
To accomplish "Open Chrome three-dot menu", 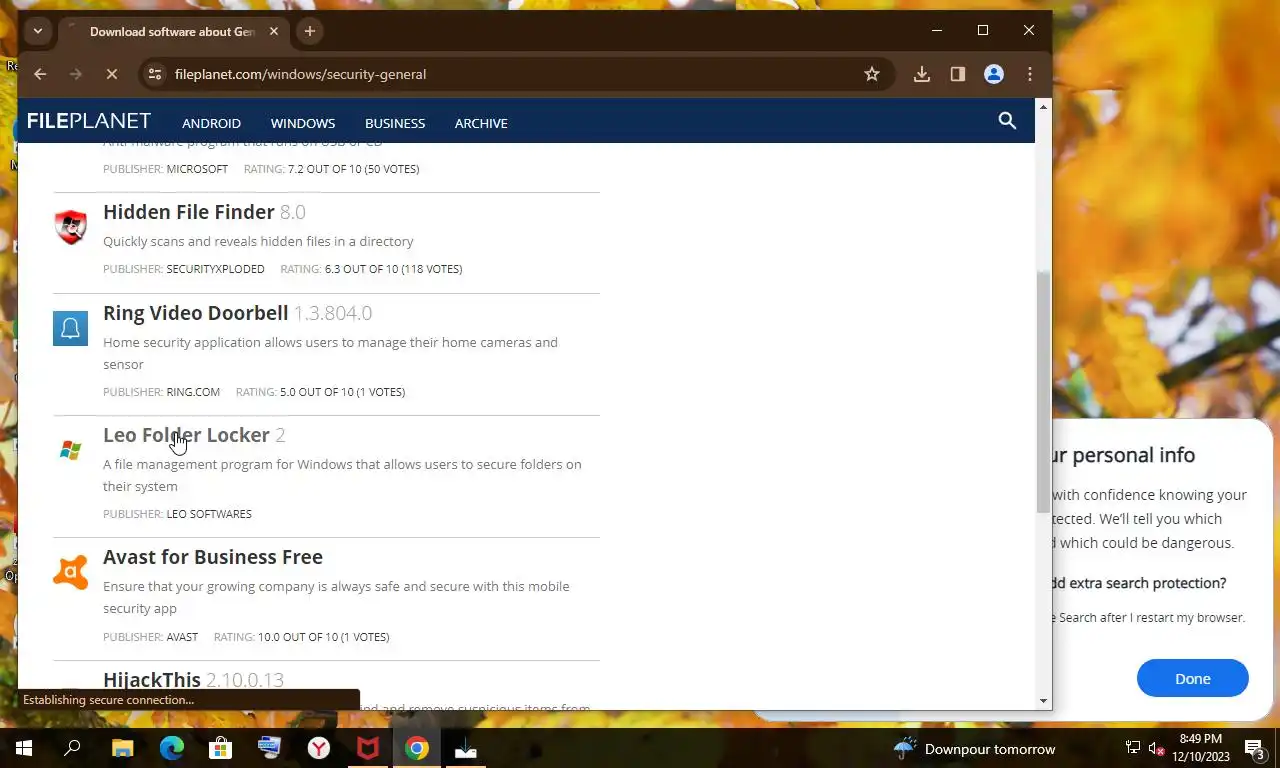I will click(1030, 74).
